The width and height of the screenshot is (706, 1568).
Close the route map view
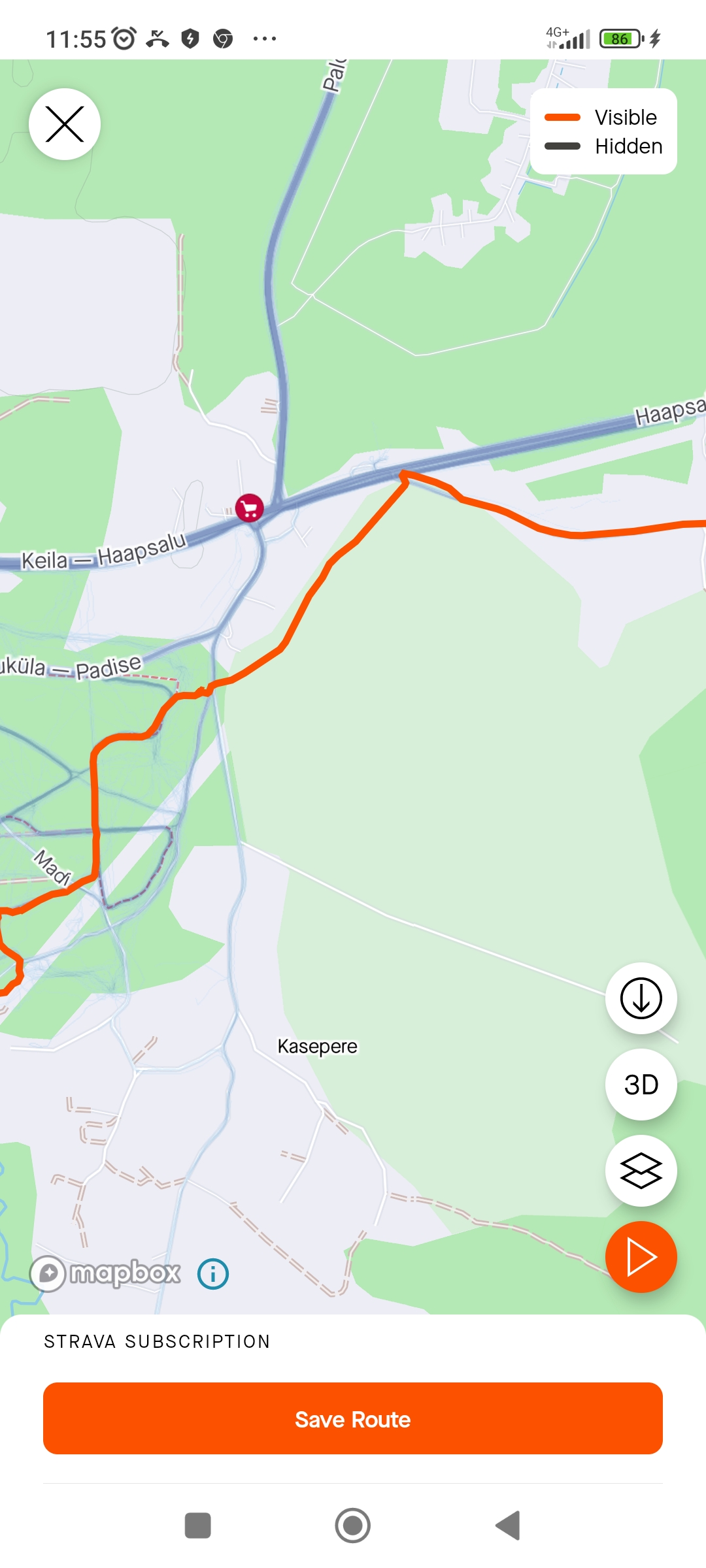(x=65, y=124)
